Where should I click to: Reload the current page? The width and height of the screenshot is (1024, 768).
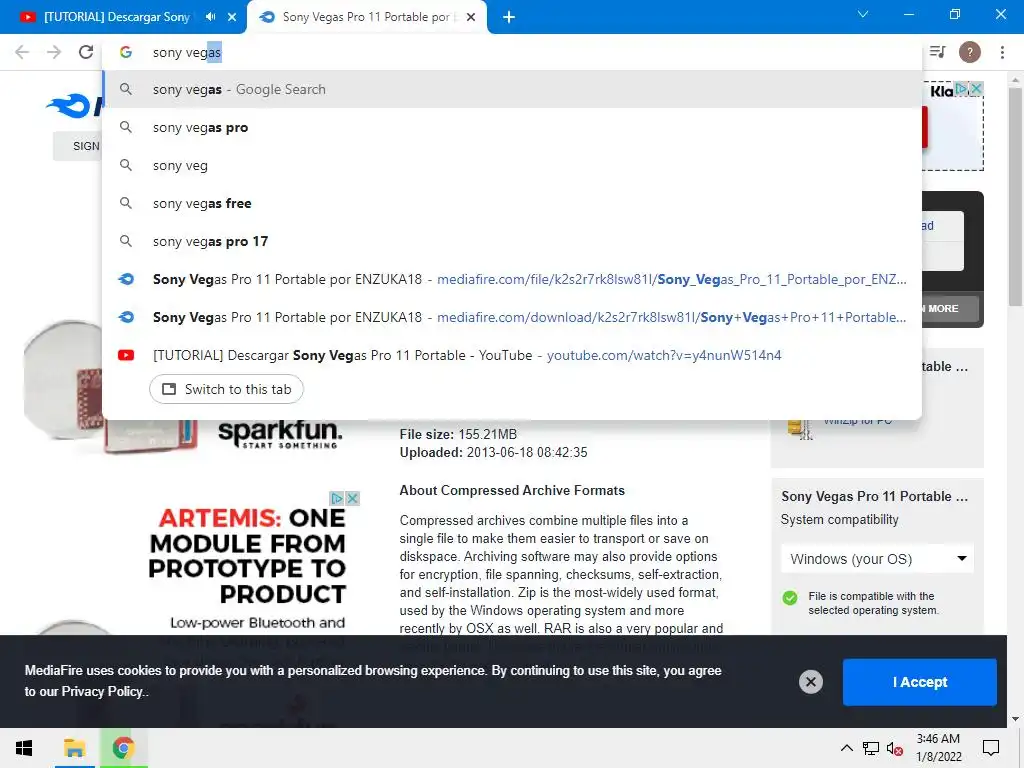(86, 52)
